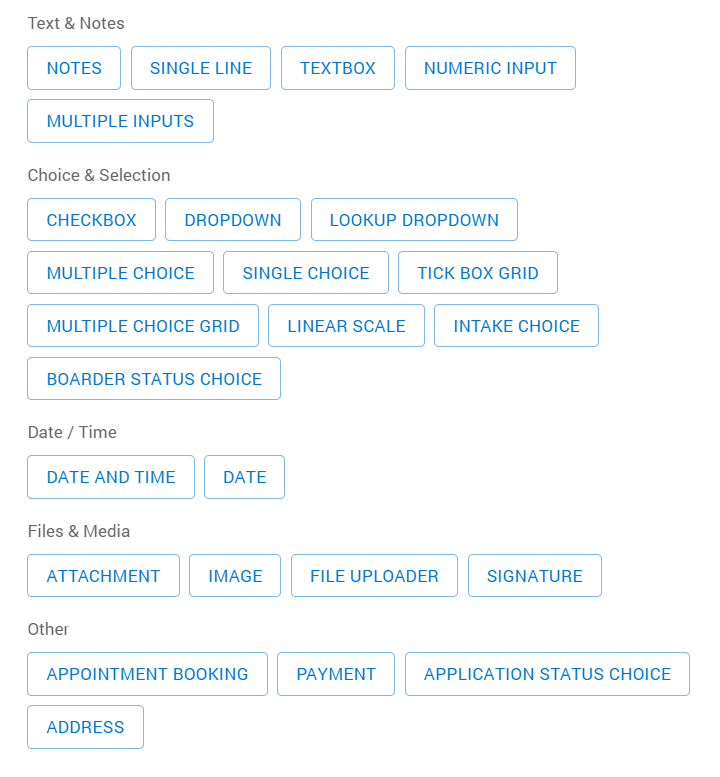Choose the FILE UPLOADER field type
This screenshot has width=720, height=777.
pos(374,576)
